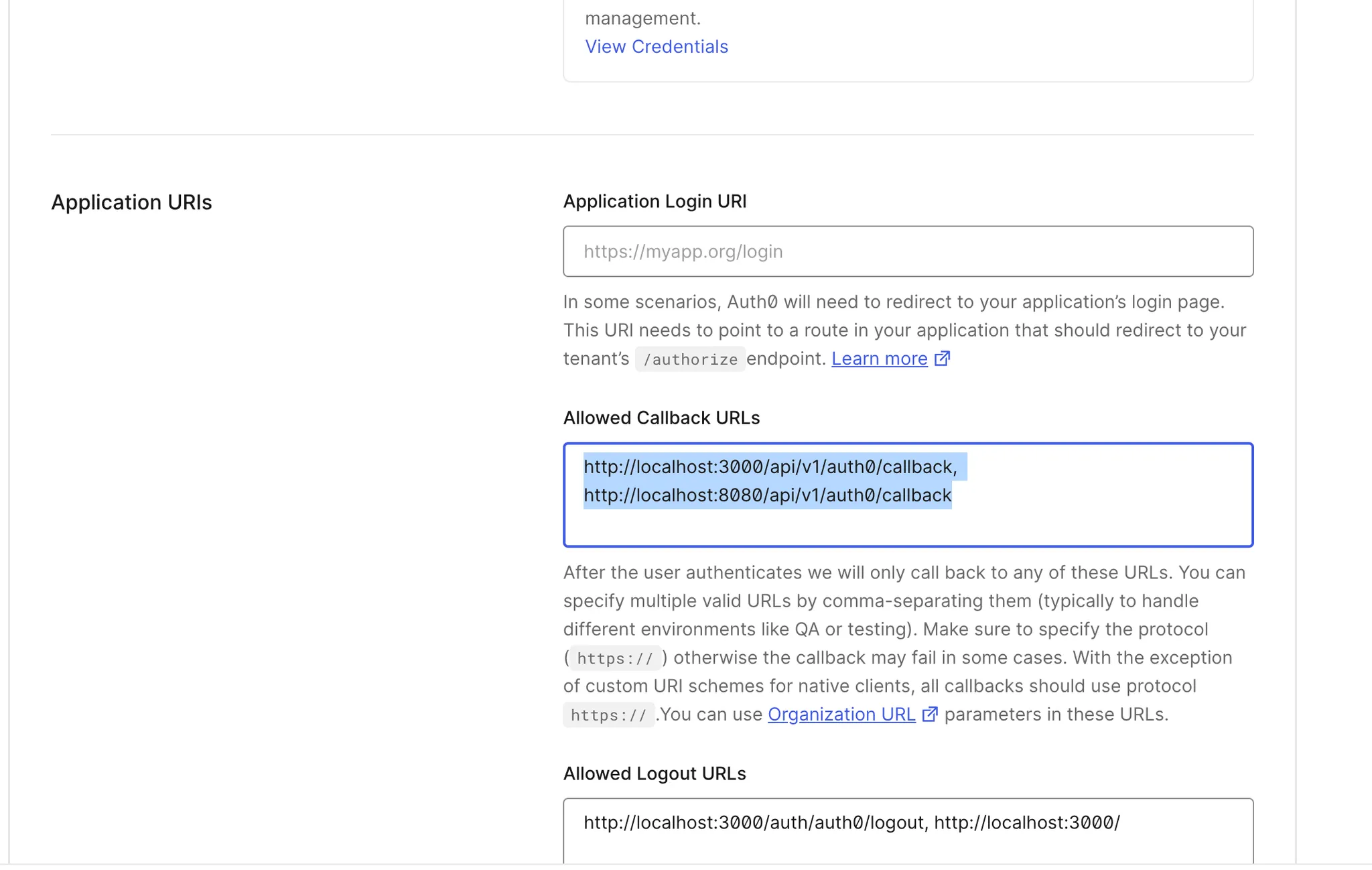The height and width of the screenshot is (870, 1372).
Task: Click the /authorize code snippet
Action: click(690, 360)
